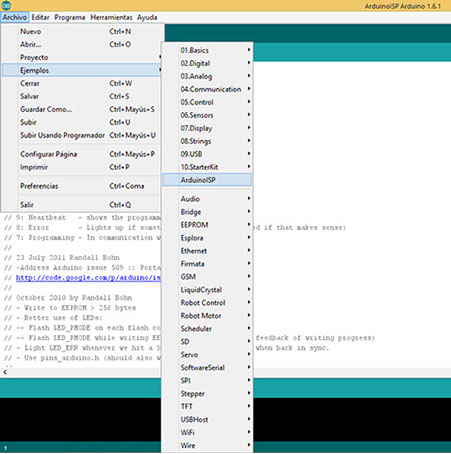
Task: Open the code.google.com link in code
Action: [x=88, y=278]
